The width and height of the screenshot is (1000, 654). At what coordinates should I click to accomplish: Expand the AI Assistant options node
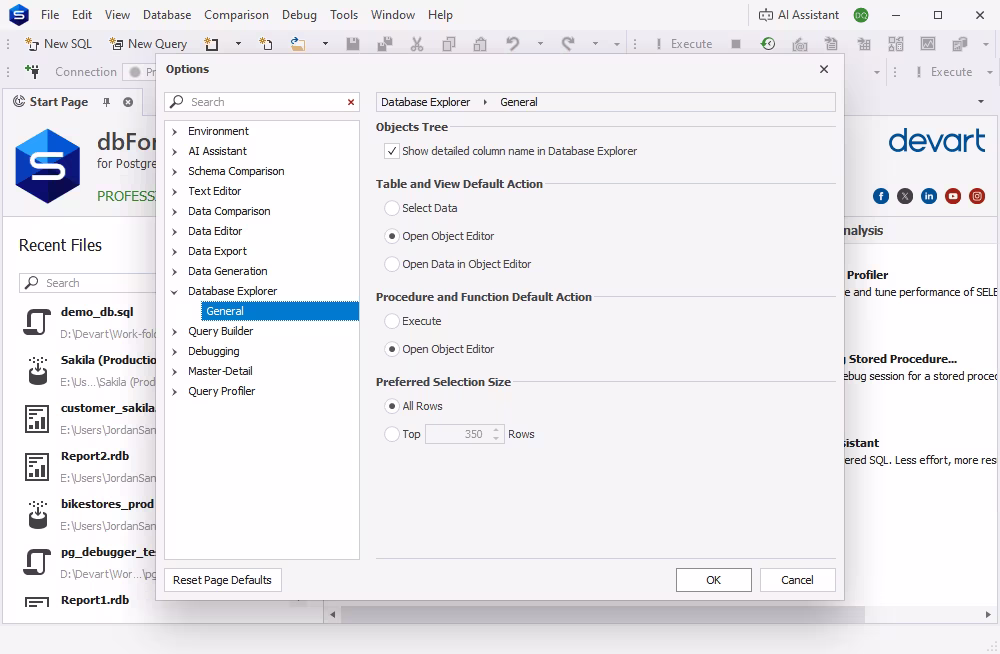(175, 151)
